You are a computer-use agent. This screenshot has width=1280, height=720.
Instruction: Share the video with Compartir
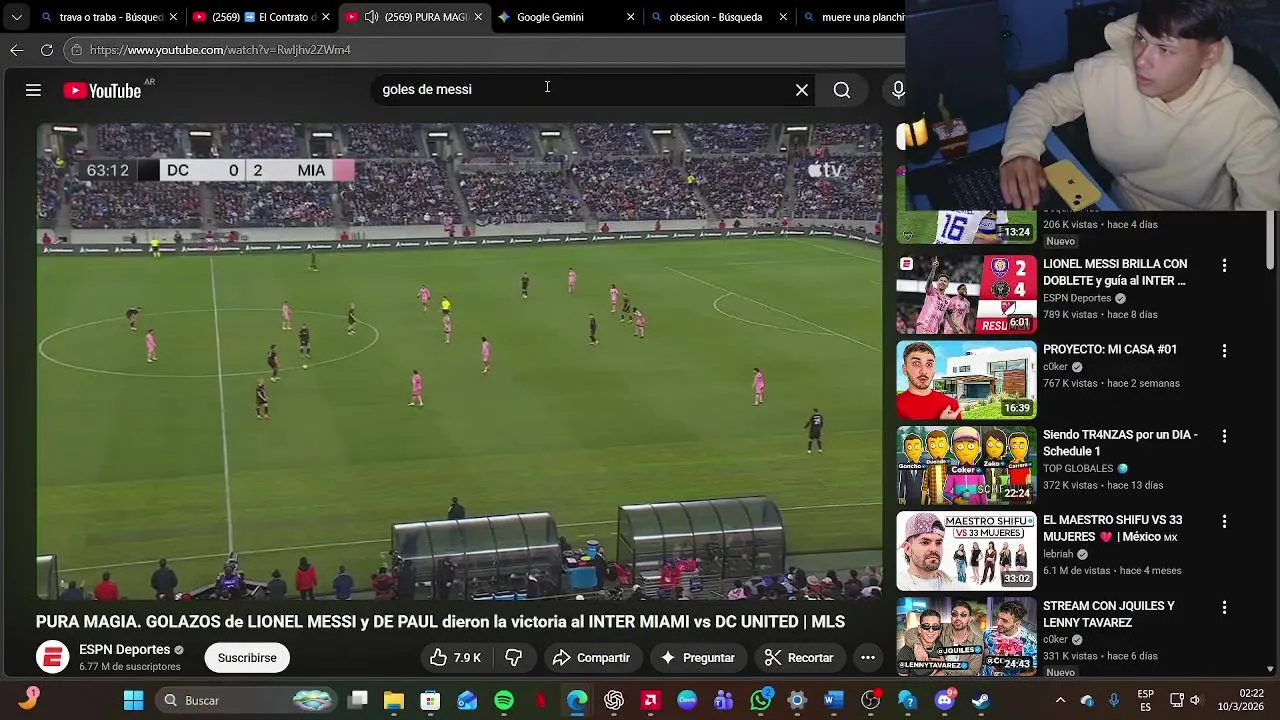click(x=591, y=658)
